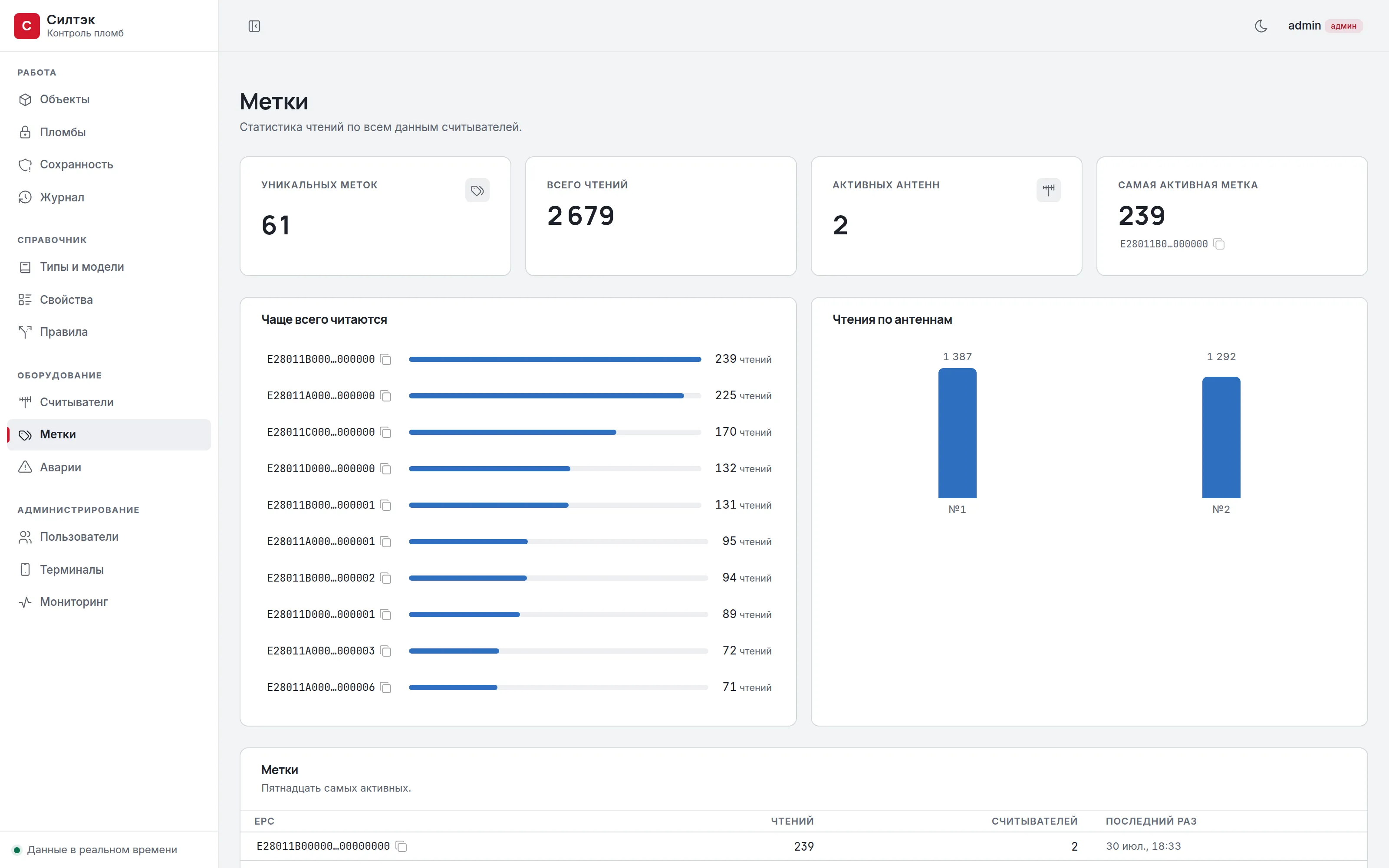Toggle dark mode with the moon icon
This screenshot has height=868, width=1389.
click(1261, 26)
